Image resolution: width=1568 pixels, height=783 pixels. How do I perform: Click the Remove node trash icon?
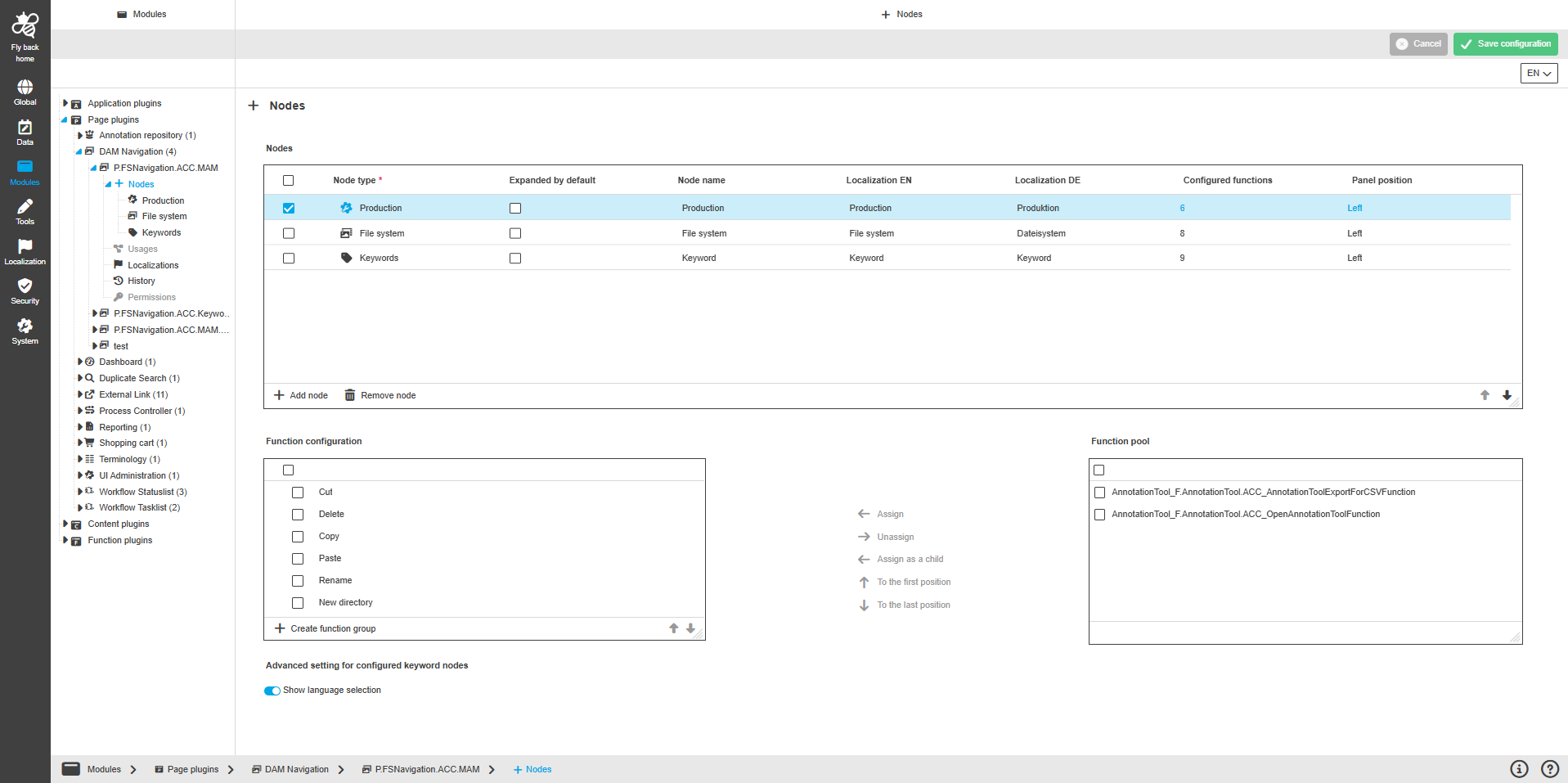[349, 395]
